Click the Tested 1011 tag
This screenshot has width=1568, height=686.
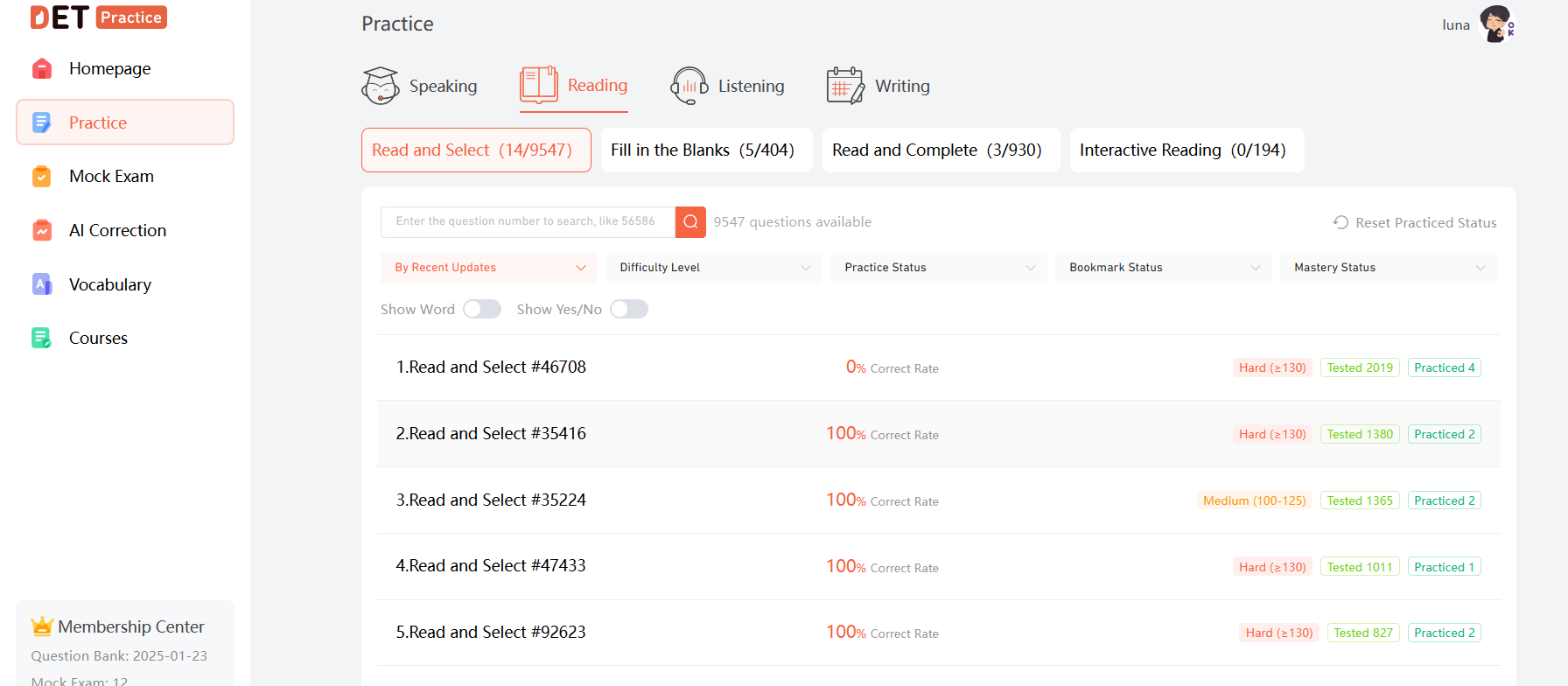[1360, 567]
